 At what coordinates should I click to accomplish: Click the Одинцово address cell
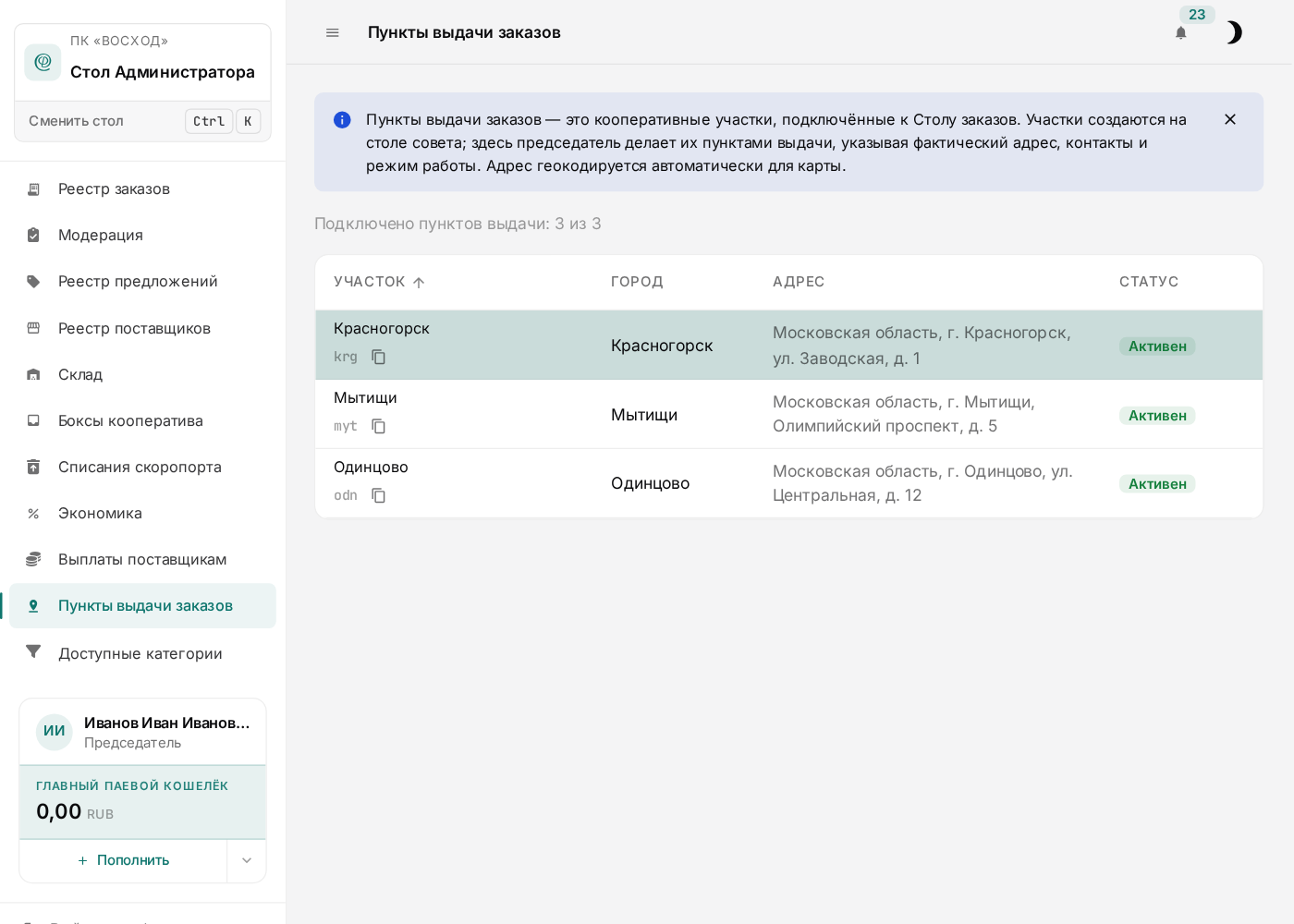click(x=922, y=483)
